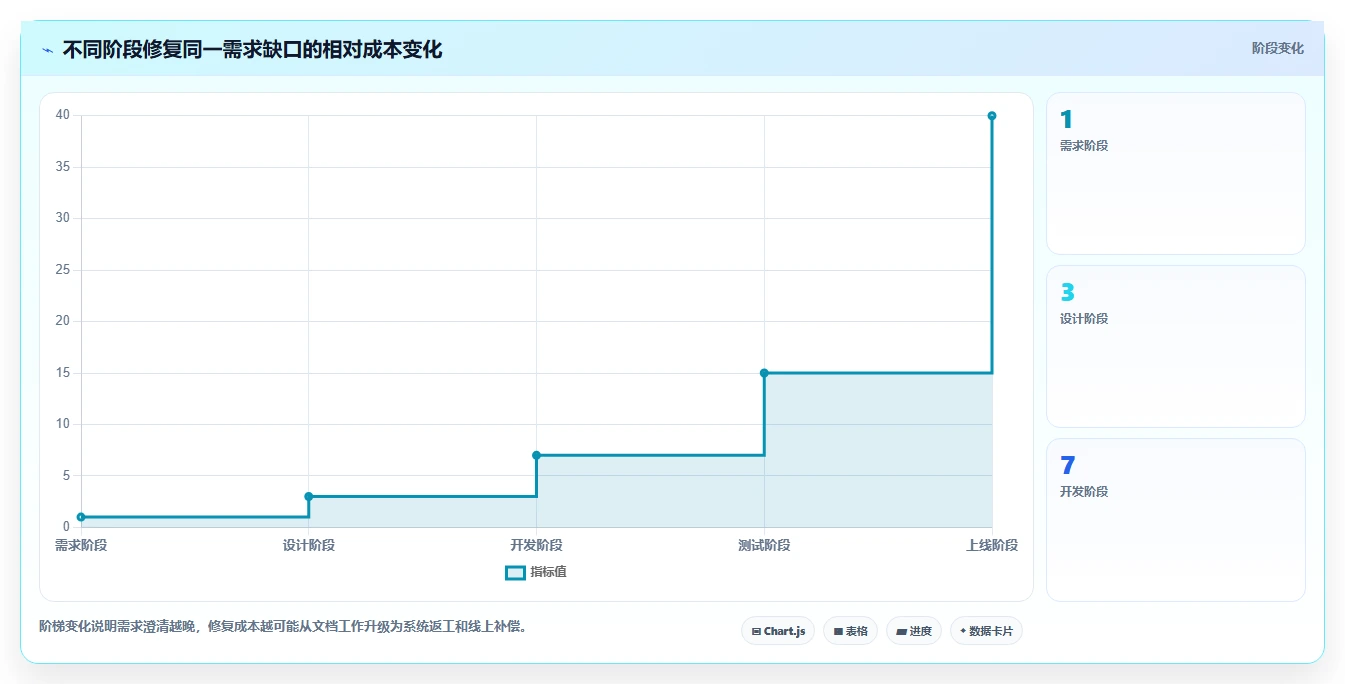
Task: Click the lightning icon beside the chart title
Action: coord(47,50)
